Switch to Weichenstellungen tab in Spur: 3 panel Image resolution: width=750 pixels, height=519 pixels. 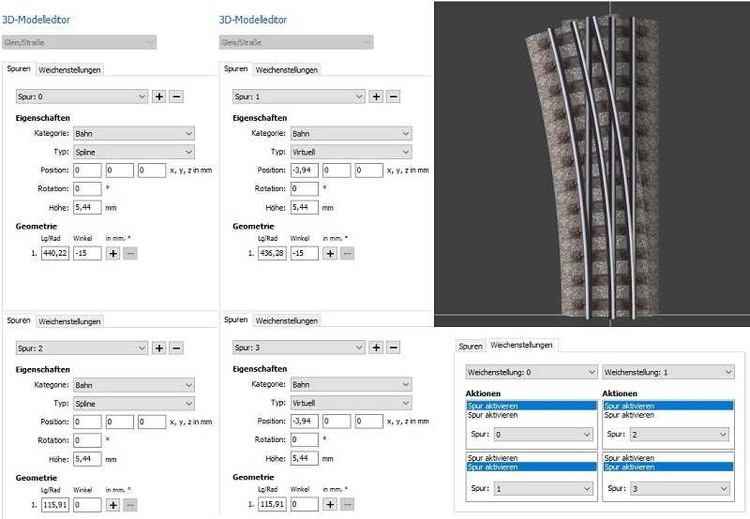[287, 320]
